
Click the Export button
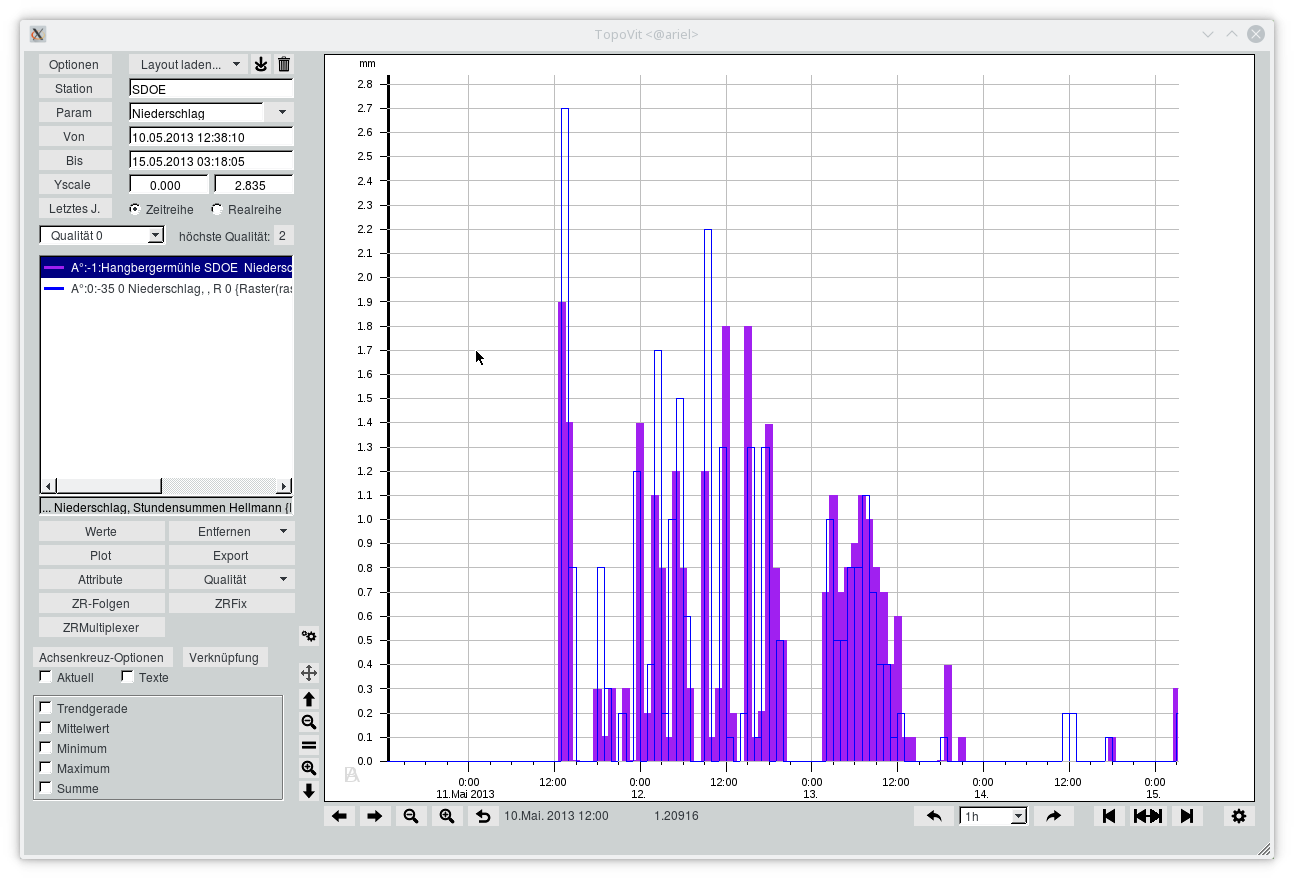coord(231,556)
